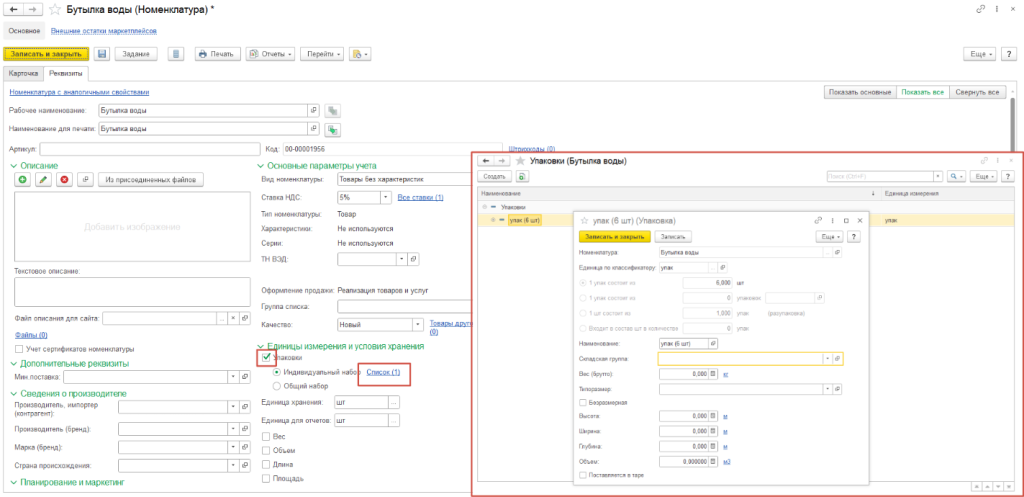This screenshot has height=497, width=1024.
Task: Open the Список (1) packaging link
Action: [383, 372]
